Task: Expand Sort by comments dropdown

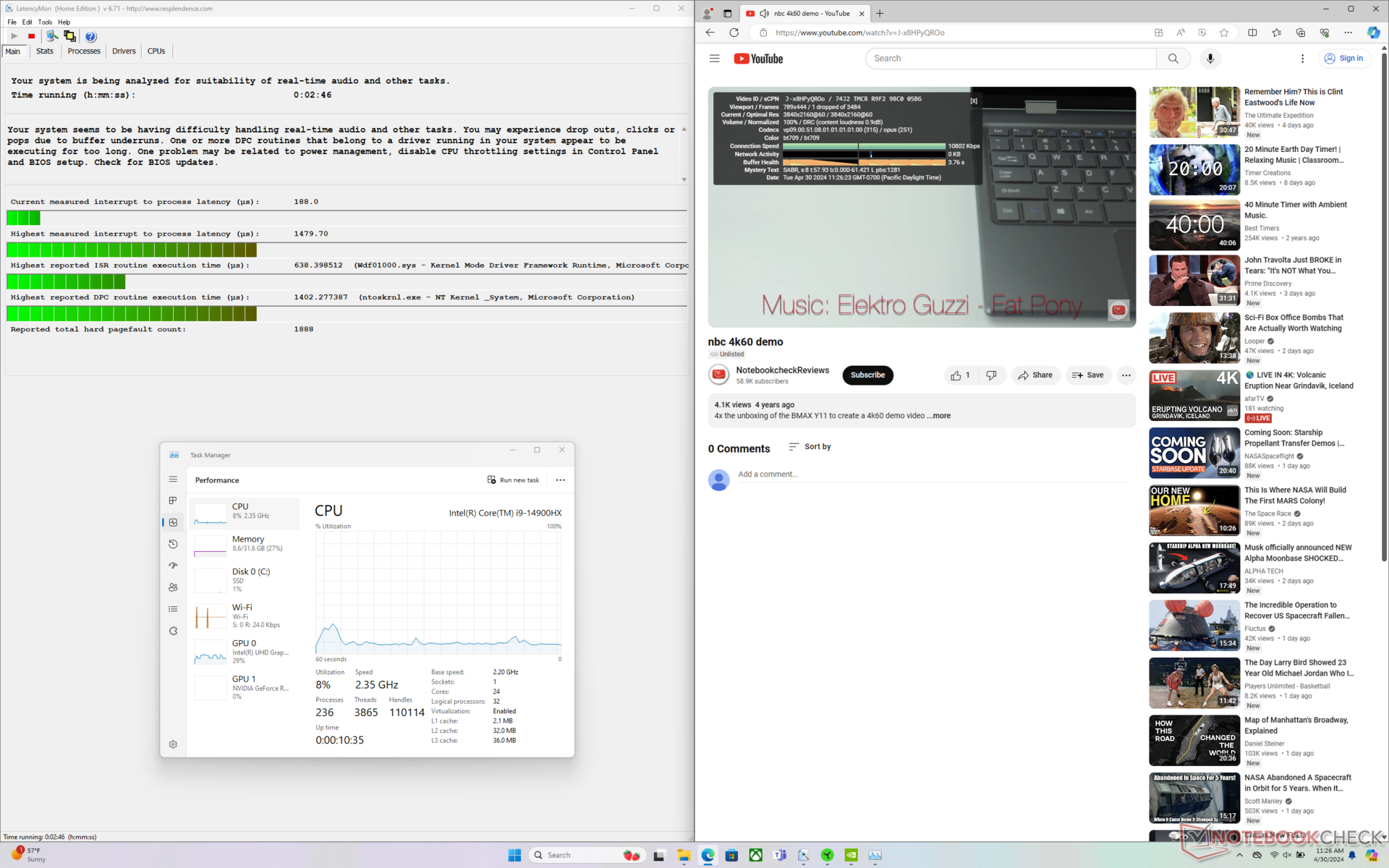Action: tap(810, 447)
